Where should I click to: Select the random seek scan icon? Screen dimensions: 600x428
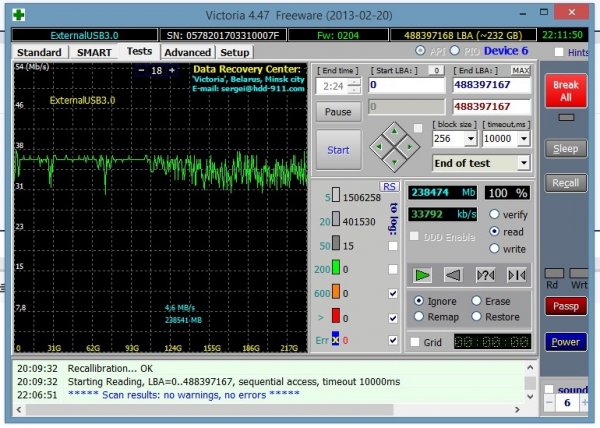pos(486,274)
